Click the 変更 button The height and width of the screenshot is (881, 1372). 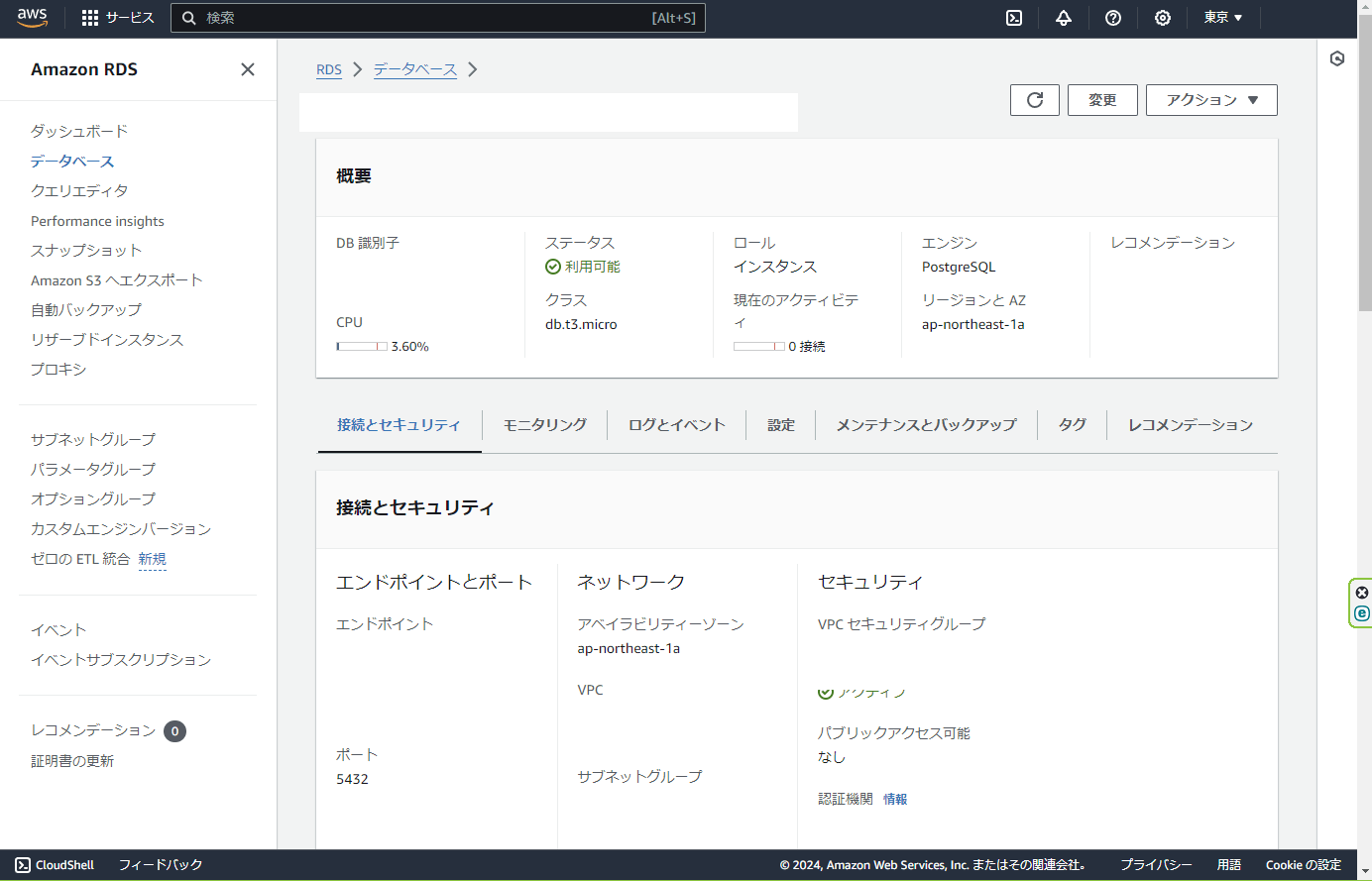pos(1102,100)
